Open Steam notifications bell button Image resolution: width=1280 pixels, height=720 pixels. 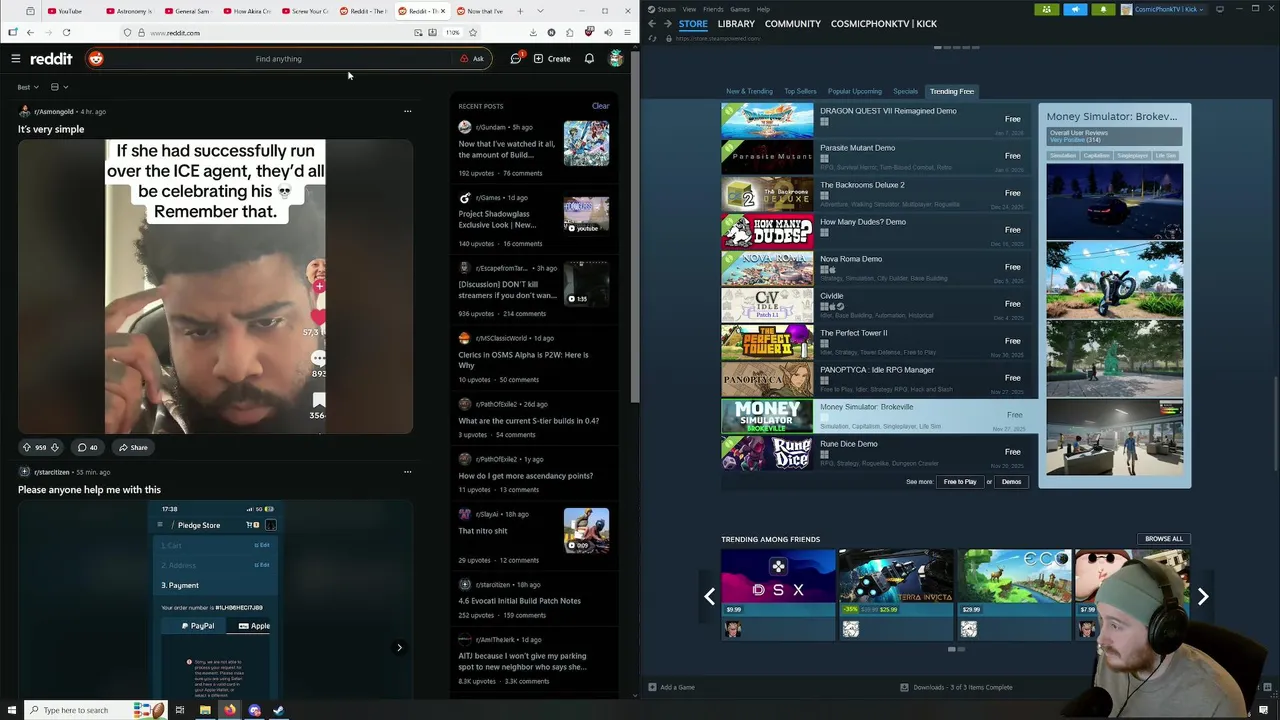[1103, 9]
